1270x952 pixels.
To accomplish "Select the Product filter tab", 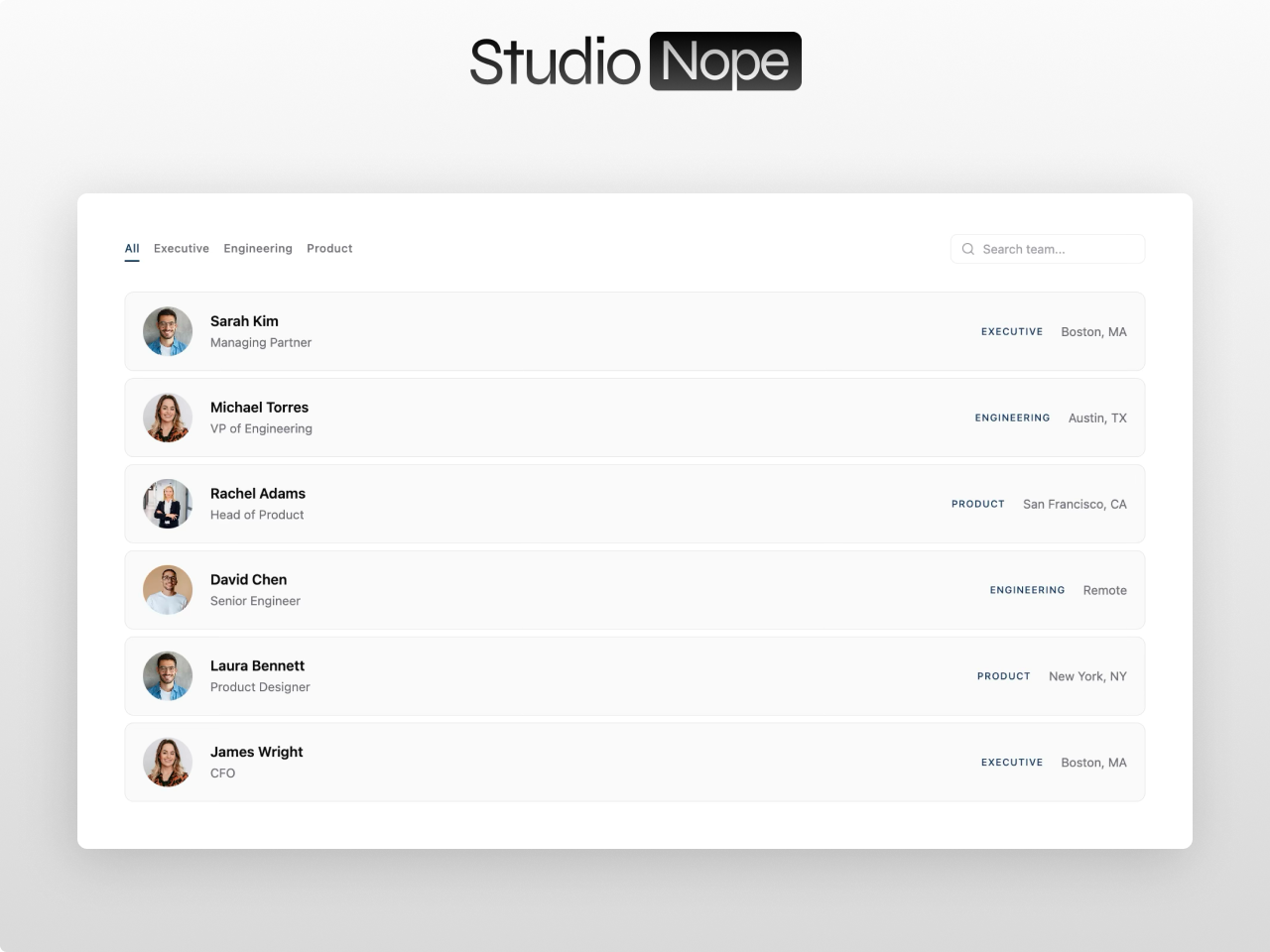I will pyautogui.click(x=329, y=248).
